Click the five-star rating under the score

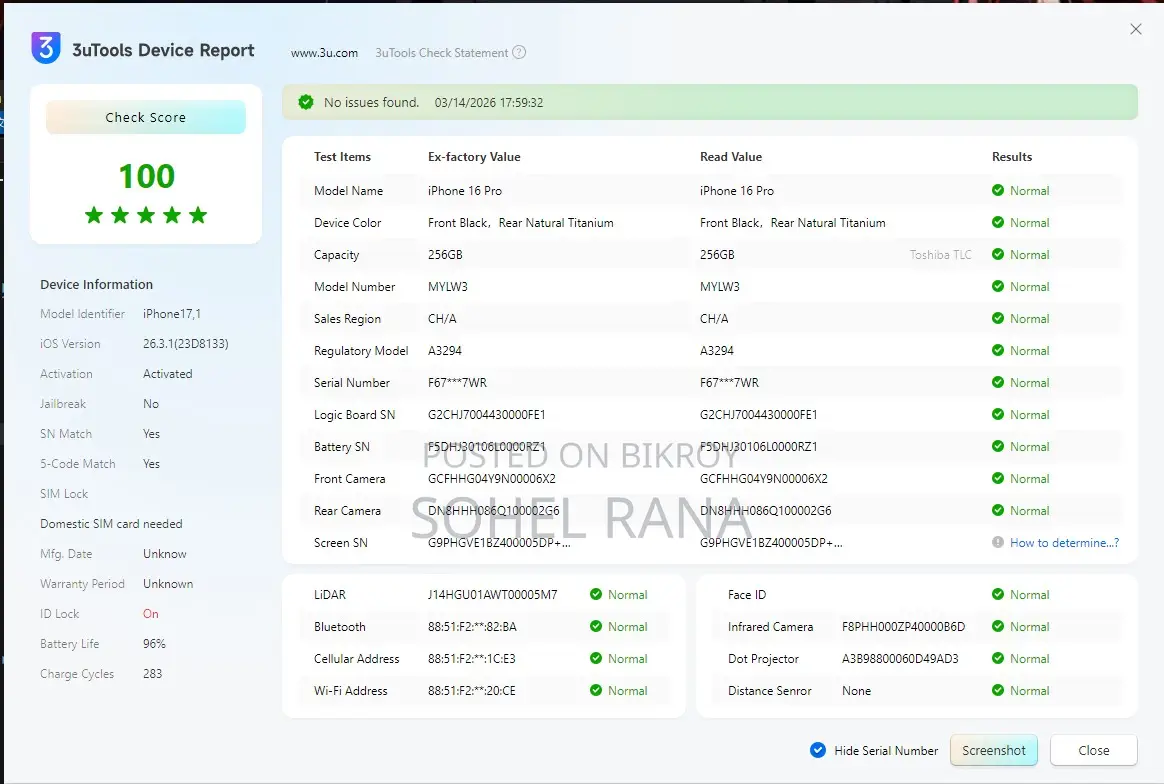click(146, 215)
